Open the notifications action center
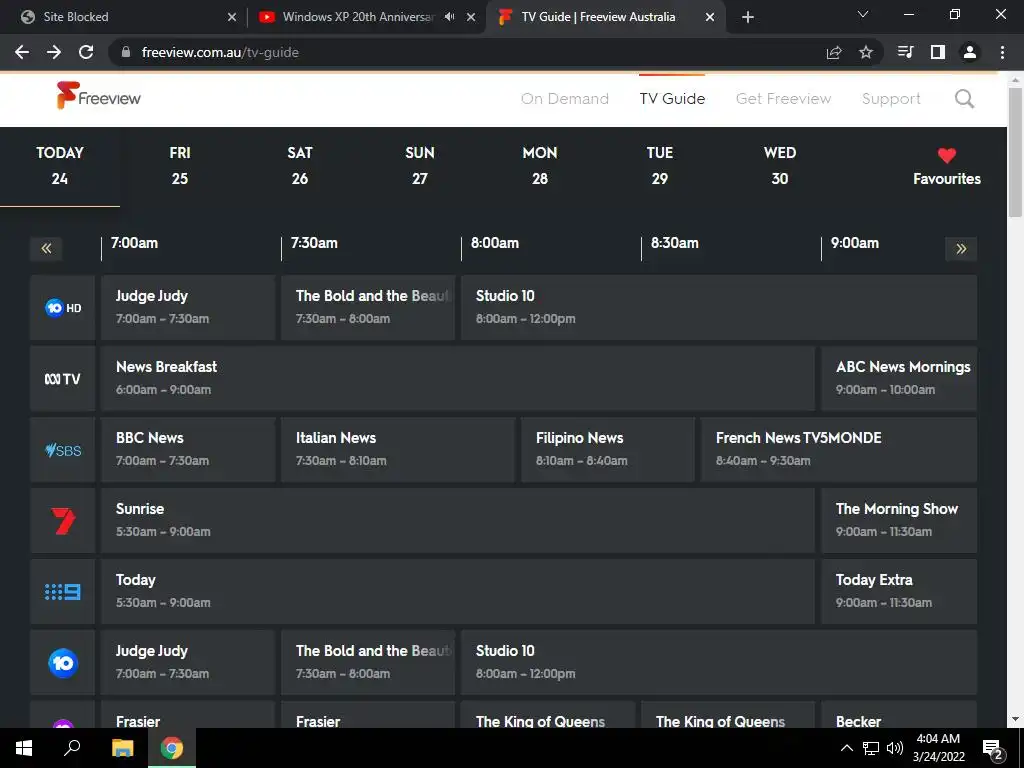Viewport: 1024px width, 768px height. (993, 749)
